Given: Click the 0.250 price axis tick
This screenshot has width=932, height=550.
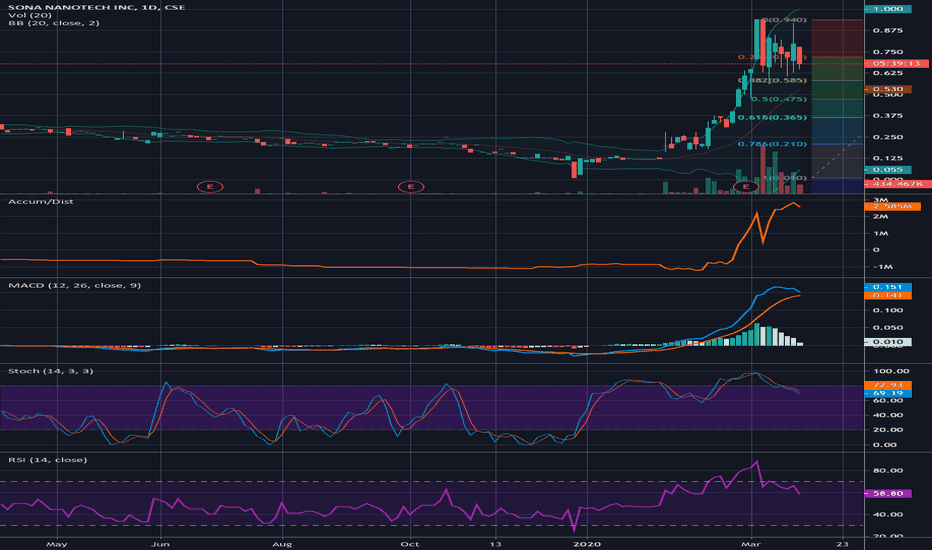Looking at the screenshot, I should click(887, 137).
